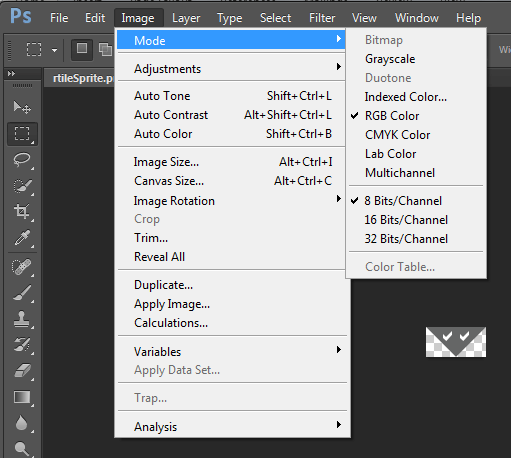The width and height of the screenshot is (511, 458).
Task: Select the Eyedropper tool
Action: [x=22, y=237]
